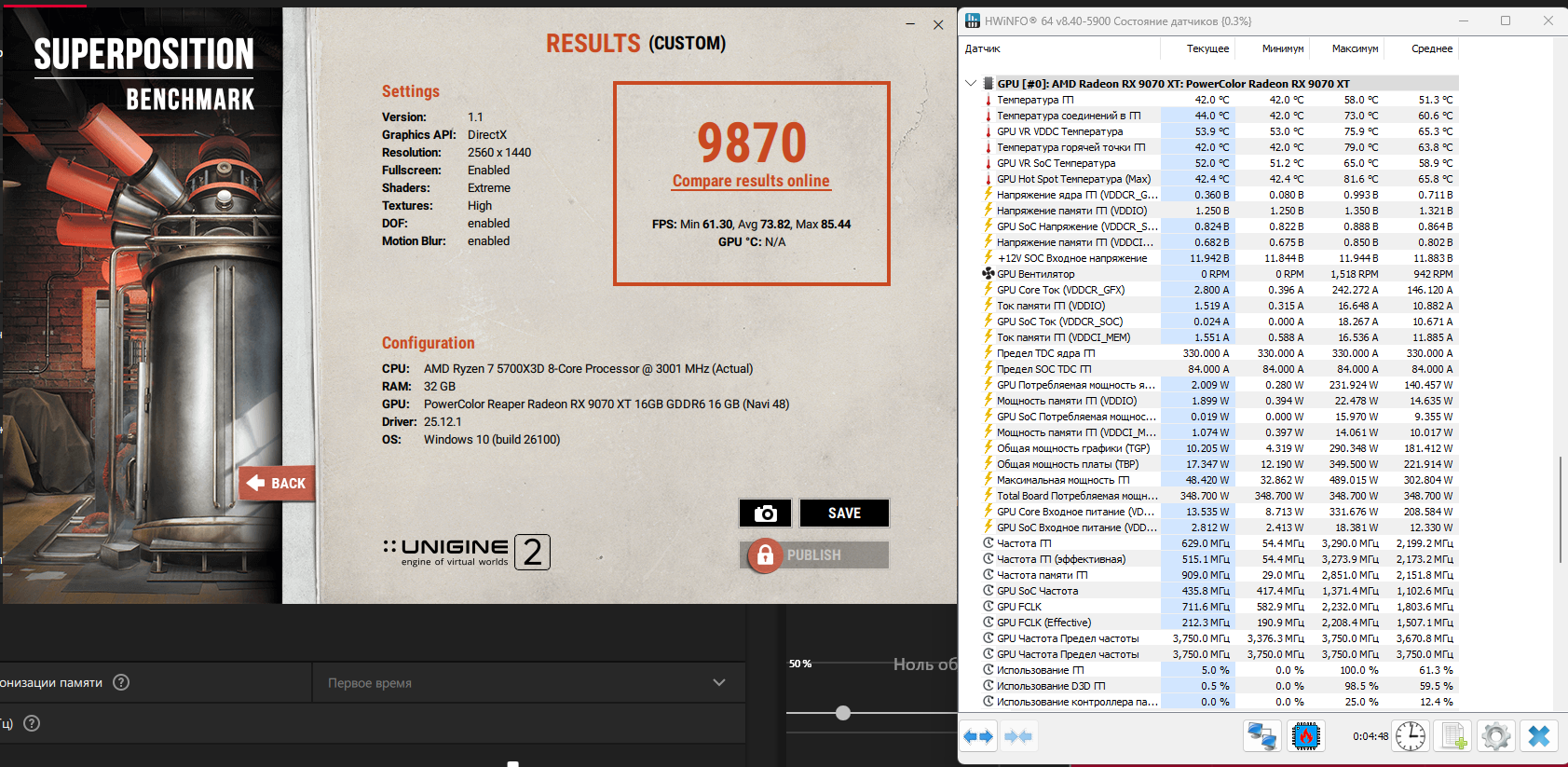
Task: Click the help icon beside the '(Гц)' label
Action: (x=32, y=723)
